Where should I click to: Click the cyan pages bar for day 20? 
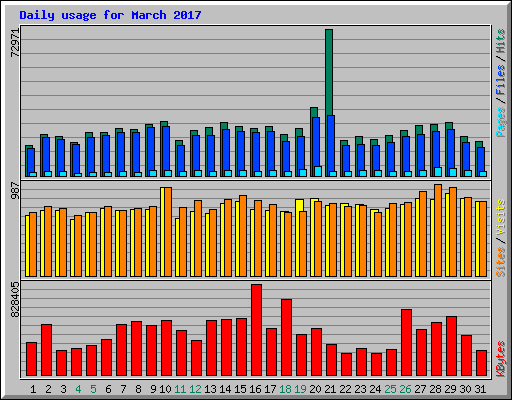pyautogui.click(x=318, y=171)
